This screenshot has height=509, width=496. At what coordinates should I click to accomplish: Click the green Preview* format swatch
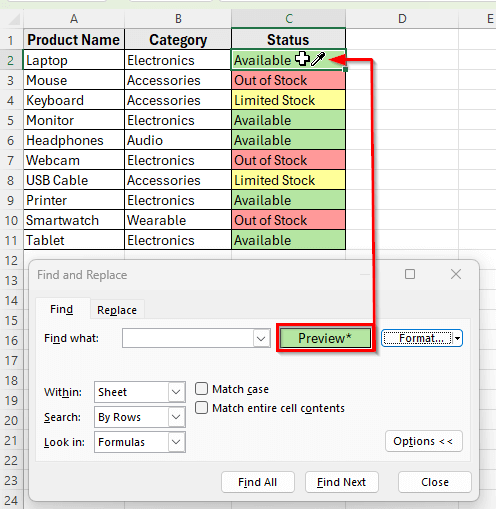click(x=325, y=338)
